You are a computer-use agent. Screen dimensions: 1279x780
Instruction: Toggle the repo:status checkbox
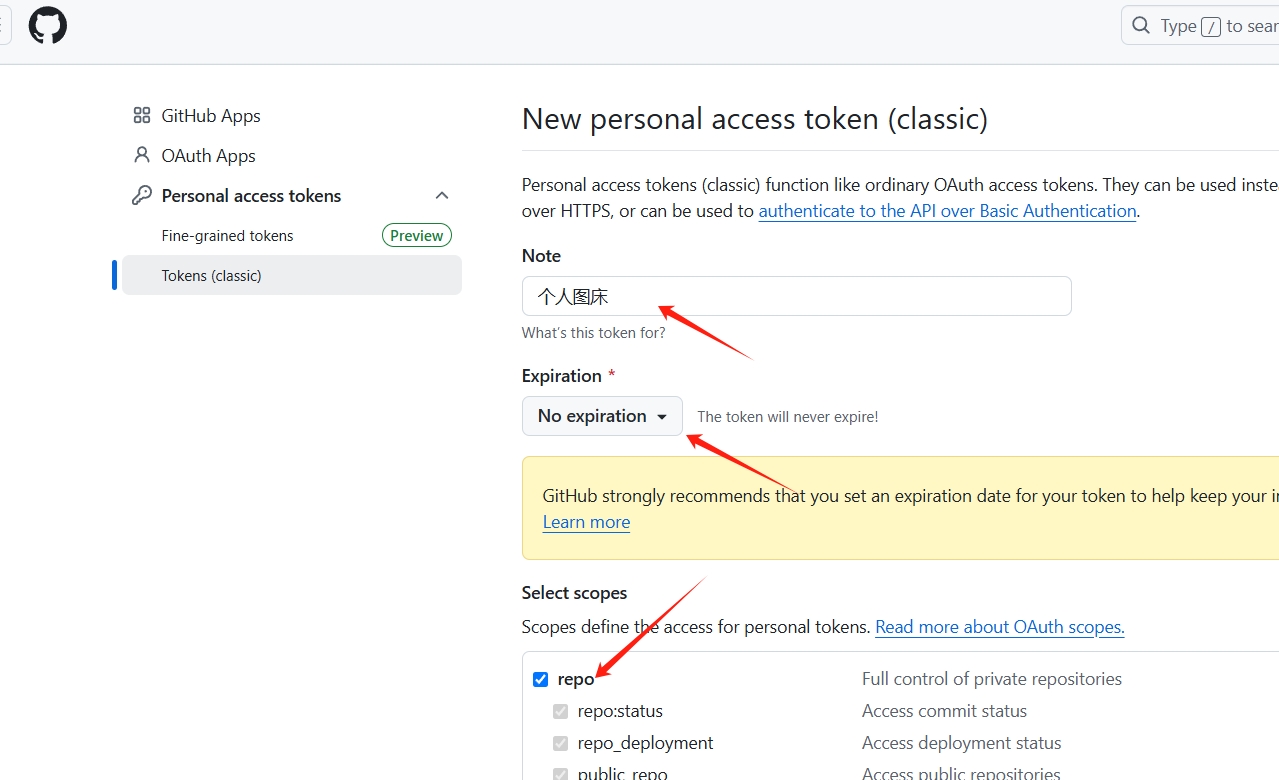click(561, 712)
